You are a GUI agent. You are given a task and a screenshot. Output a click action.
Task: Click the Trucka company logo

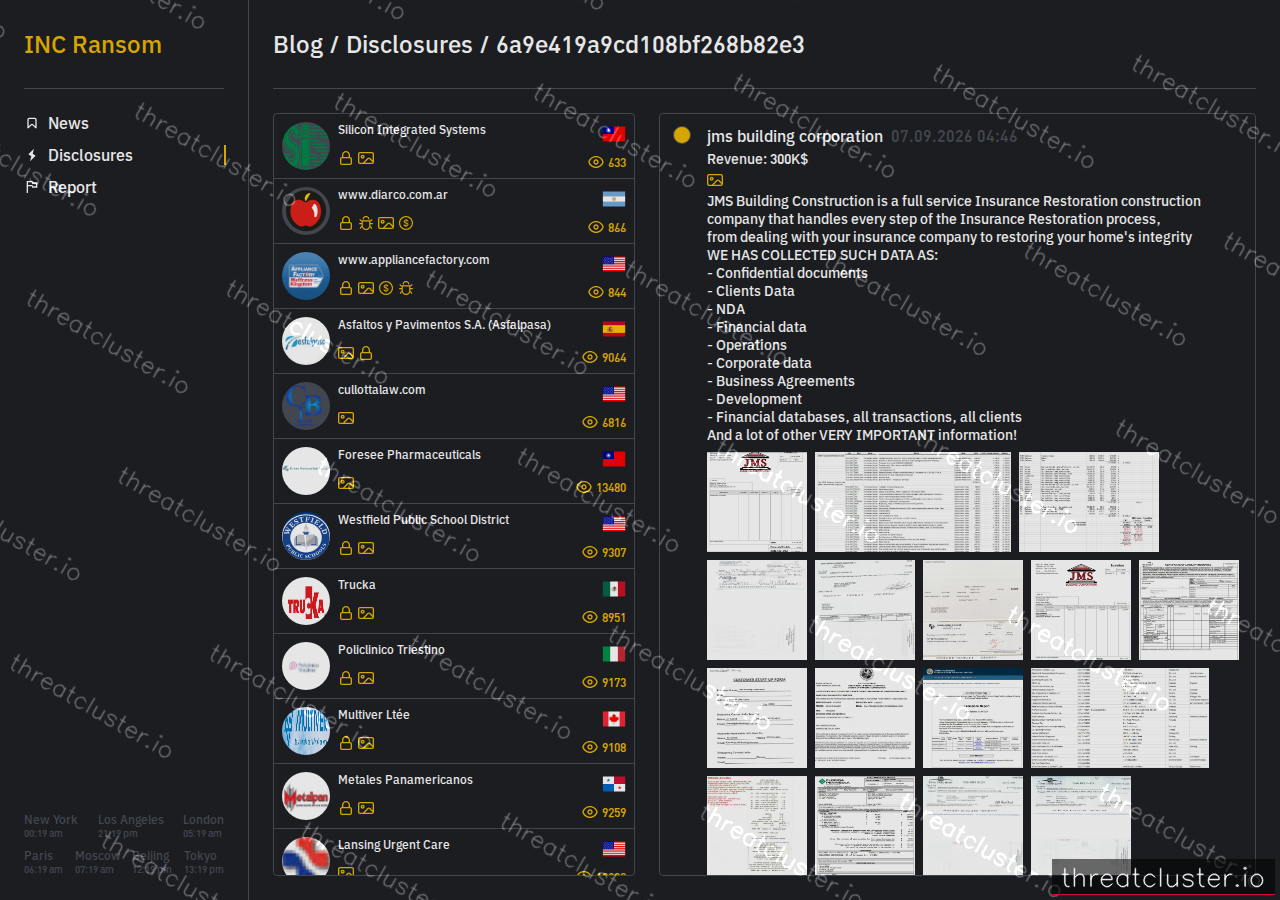[306, 601]
